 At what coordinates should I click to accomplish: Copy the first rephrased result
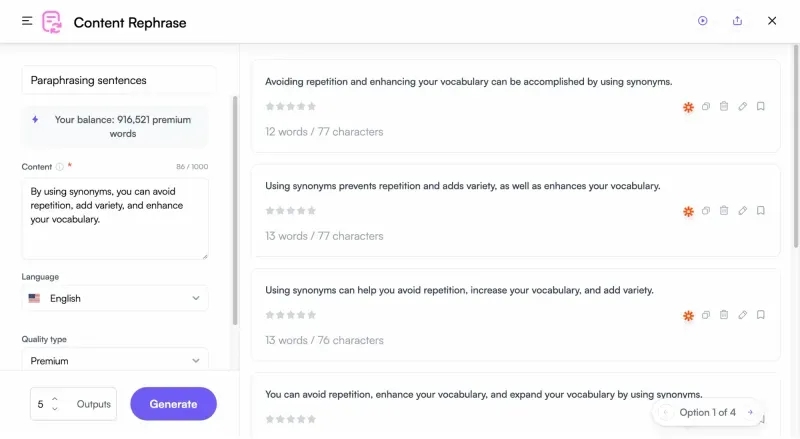706,106
